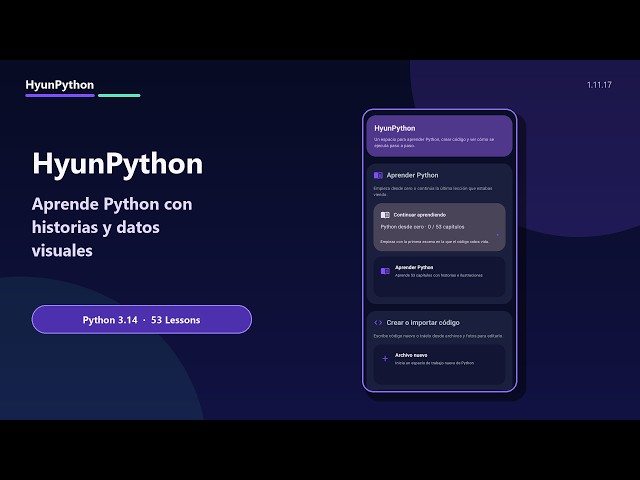
Task: Click the book icon in Continuar aprendiendo
Action: [385, 215]
